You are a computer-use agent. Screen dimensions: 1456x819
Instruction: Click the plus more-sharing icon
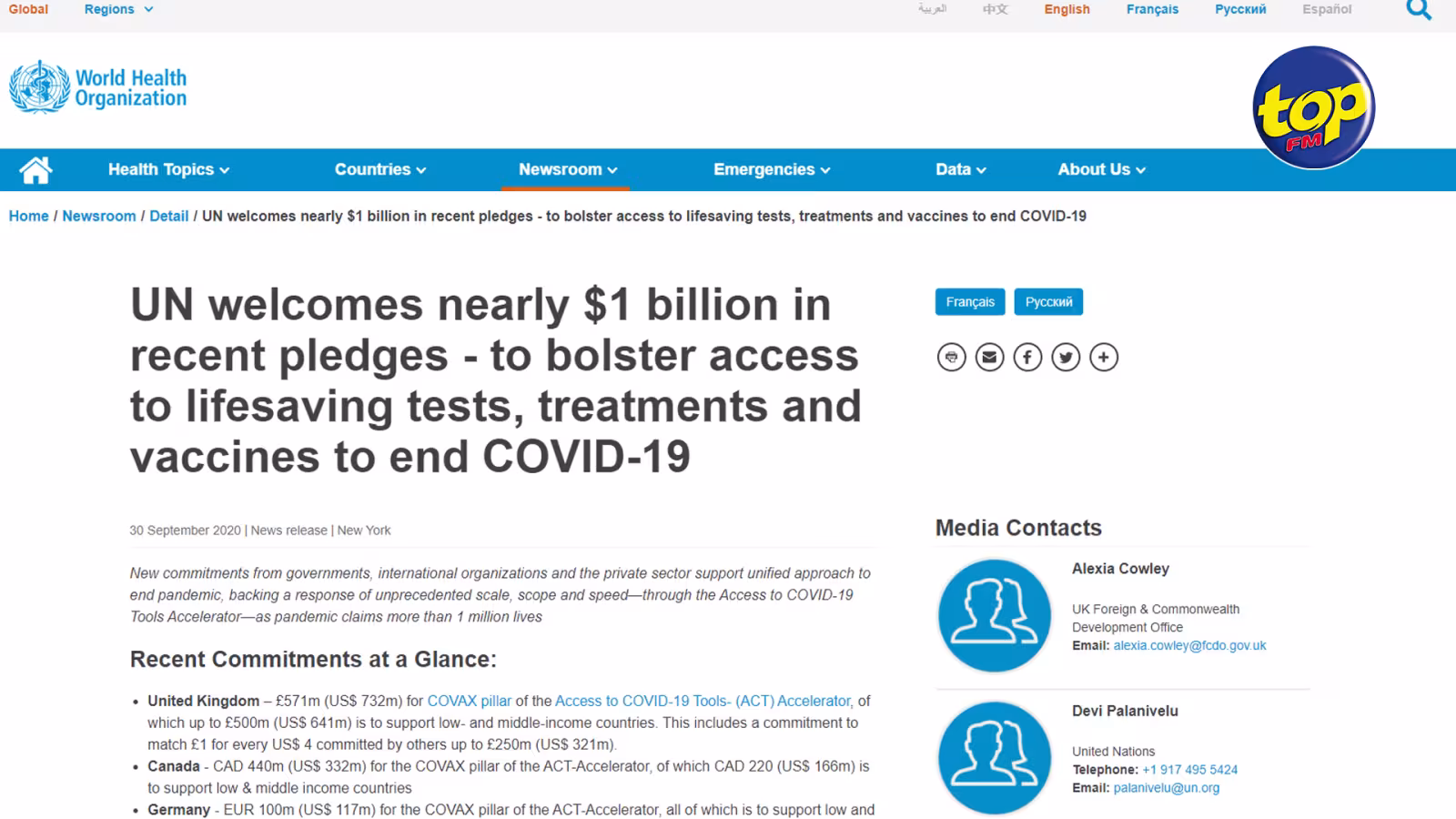click(1104, 357)
